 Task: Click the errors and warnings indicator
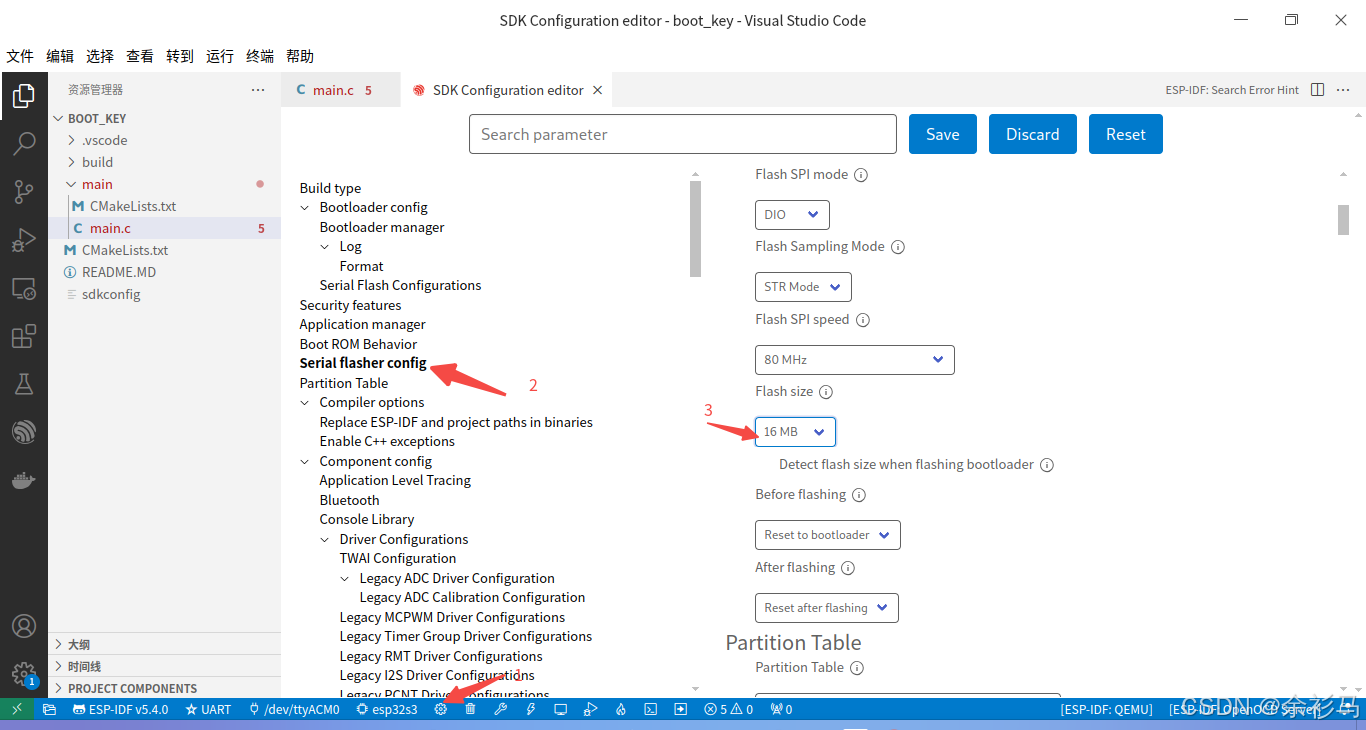[729, 709]
